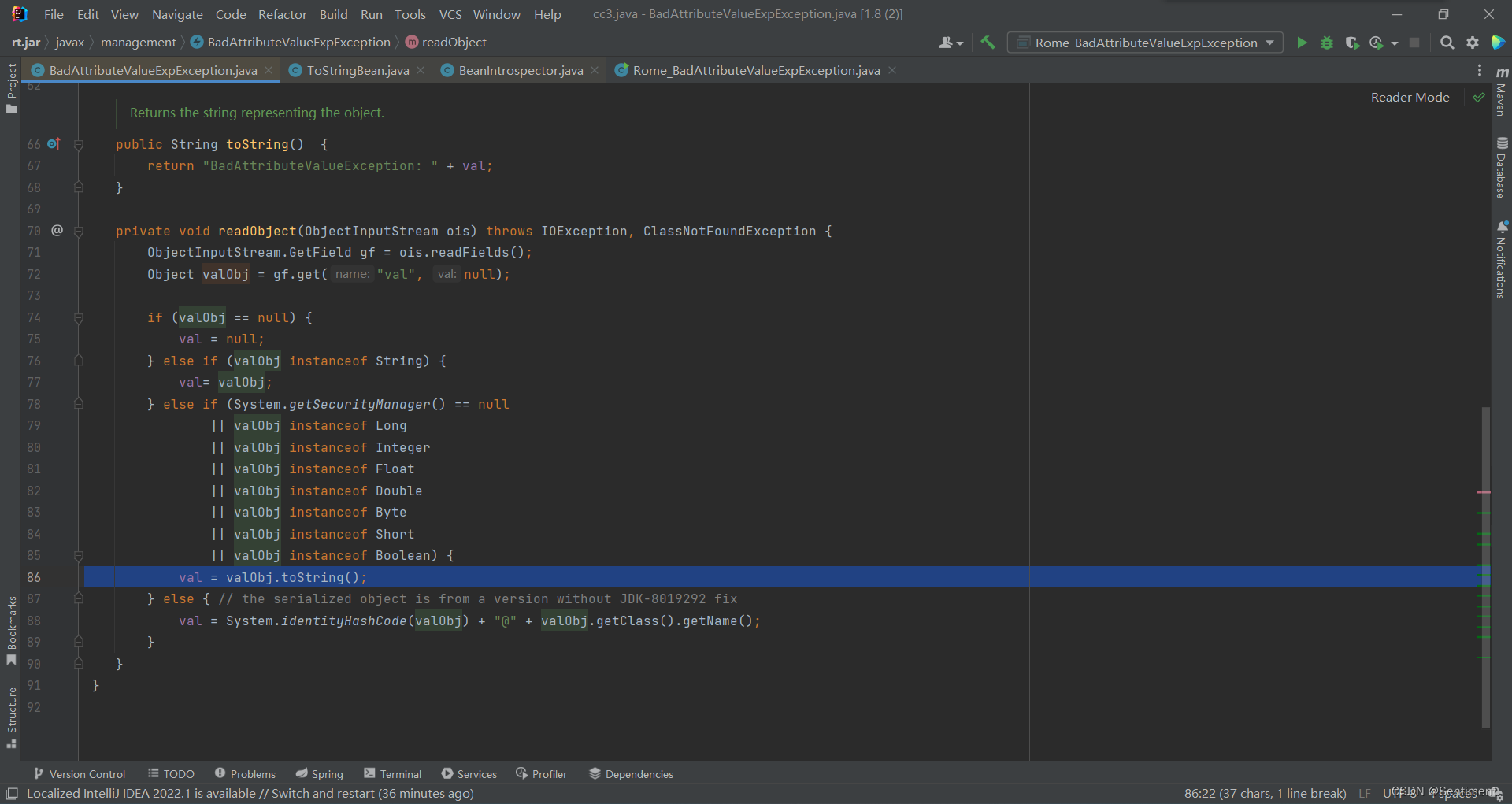
Task: Close the Rome_BadAttributeValueExpException.java tab
Action: (892, 70)
